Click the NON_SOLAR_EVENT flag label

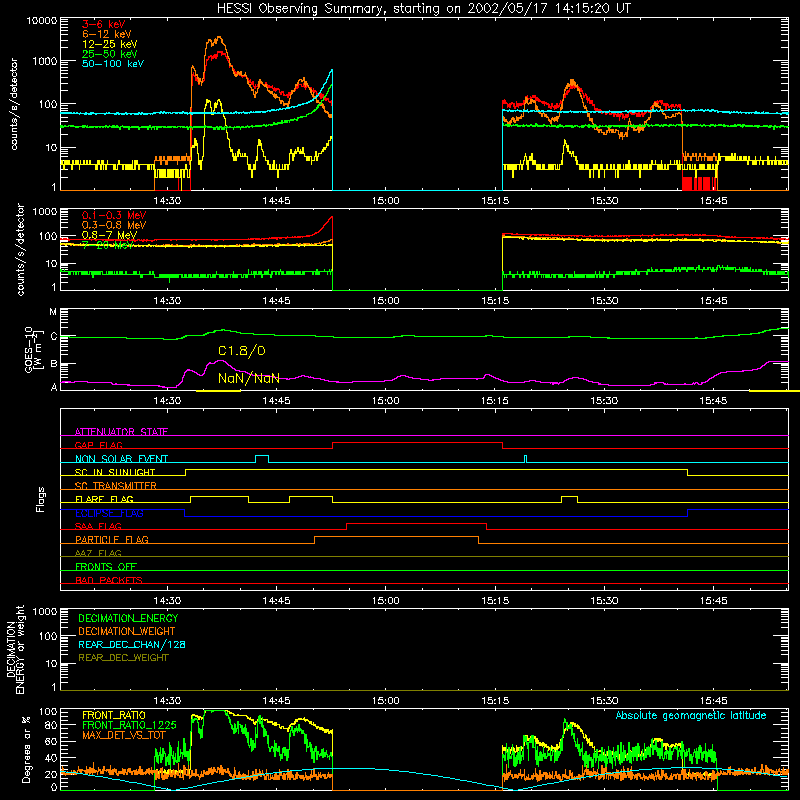pos(121,459)
